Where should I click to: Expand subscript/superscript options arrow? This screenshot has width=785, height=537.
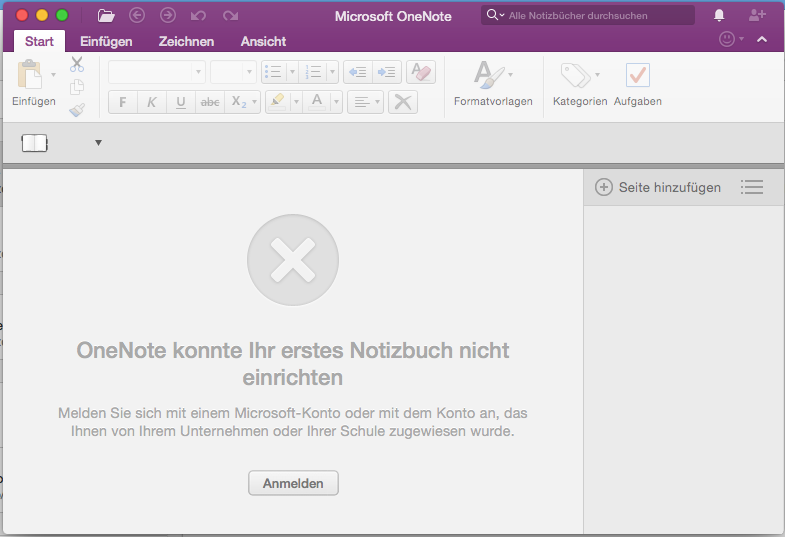[254, 103]
